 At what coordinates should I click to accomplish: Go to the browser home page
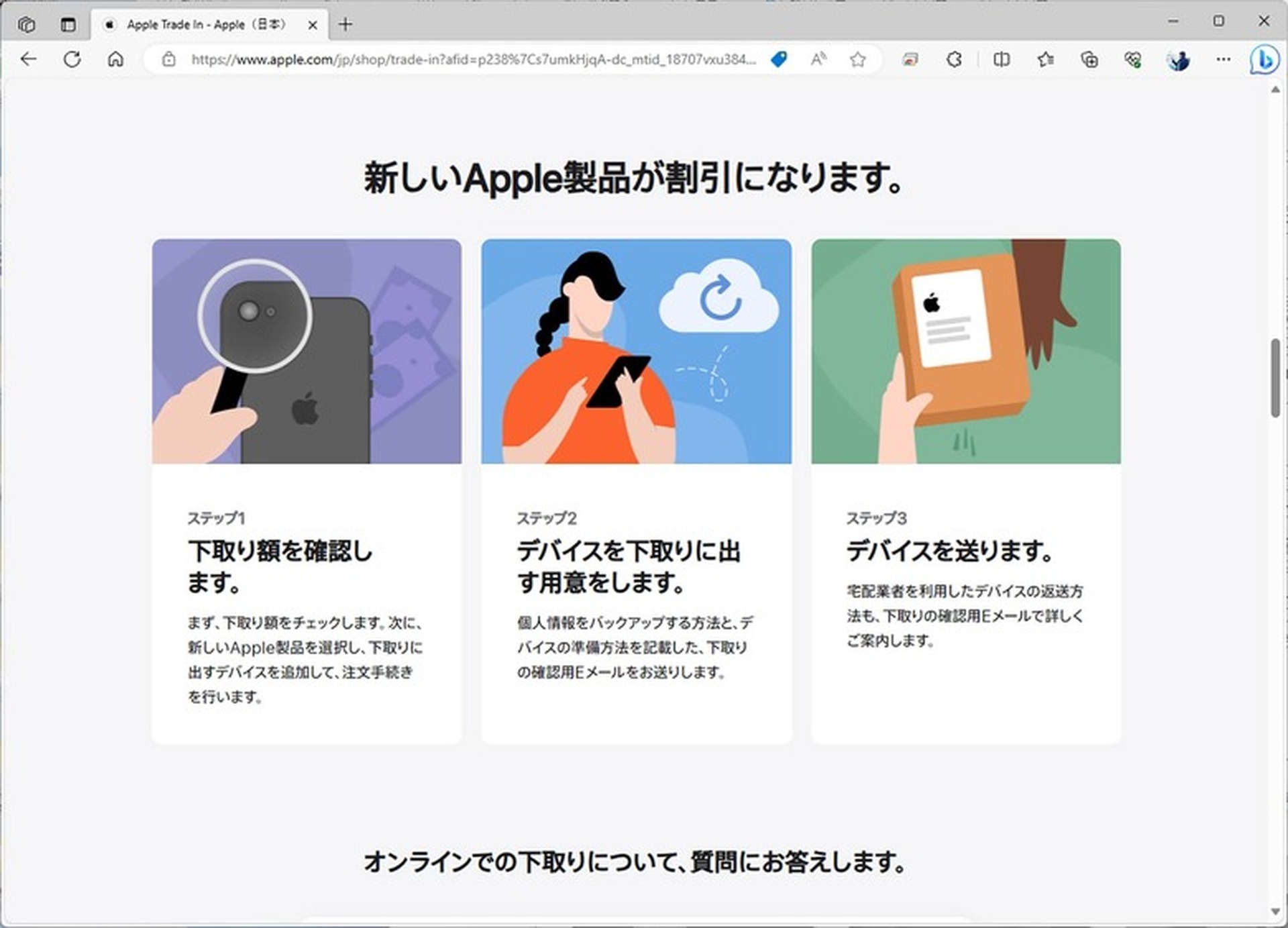[x=115, y=60]
